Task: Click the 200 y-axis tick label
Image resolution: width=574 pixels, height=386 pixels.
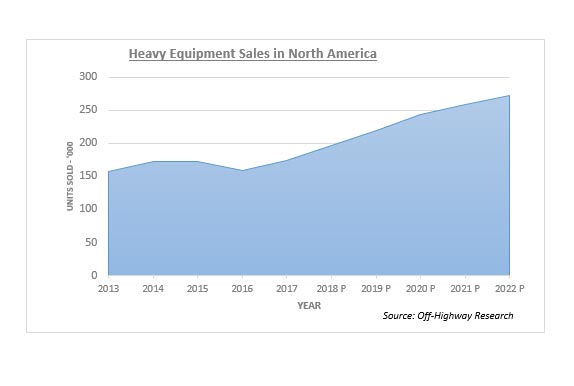Action: (x=88, y=142)
